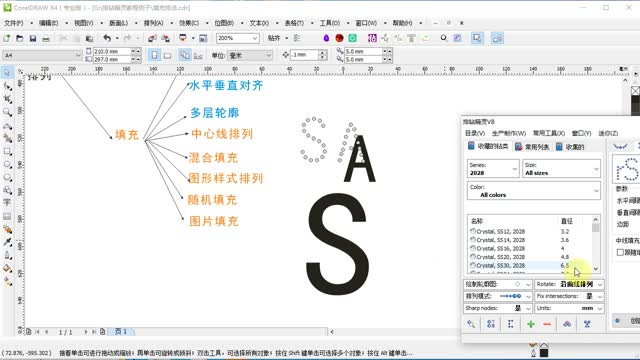
Task: Open the 排列(A) menu
Action: pyautogui.click(x=153, y=23)
